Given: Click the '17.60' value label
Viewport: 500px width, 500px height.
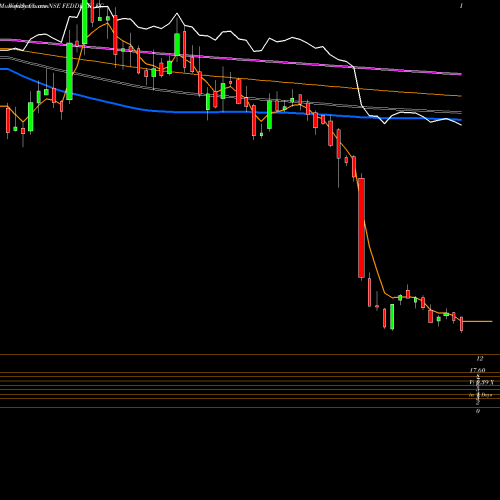Looking at the screenshot, I should (477, 370).
